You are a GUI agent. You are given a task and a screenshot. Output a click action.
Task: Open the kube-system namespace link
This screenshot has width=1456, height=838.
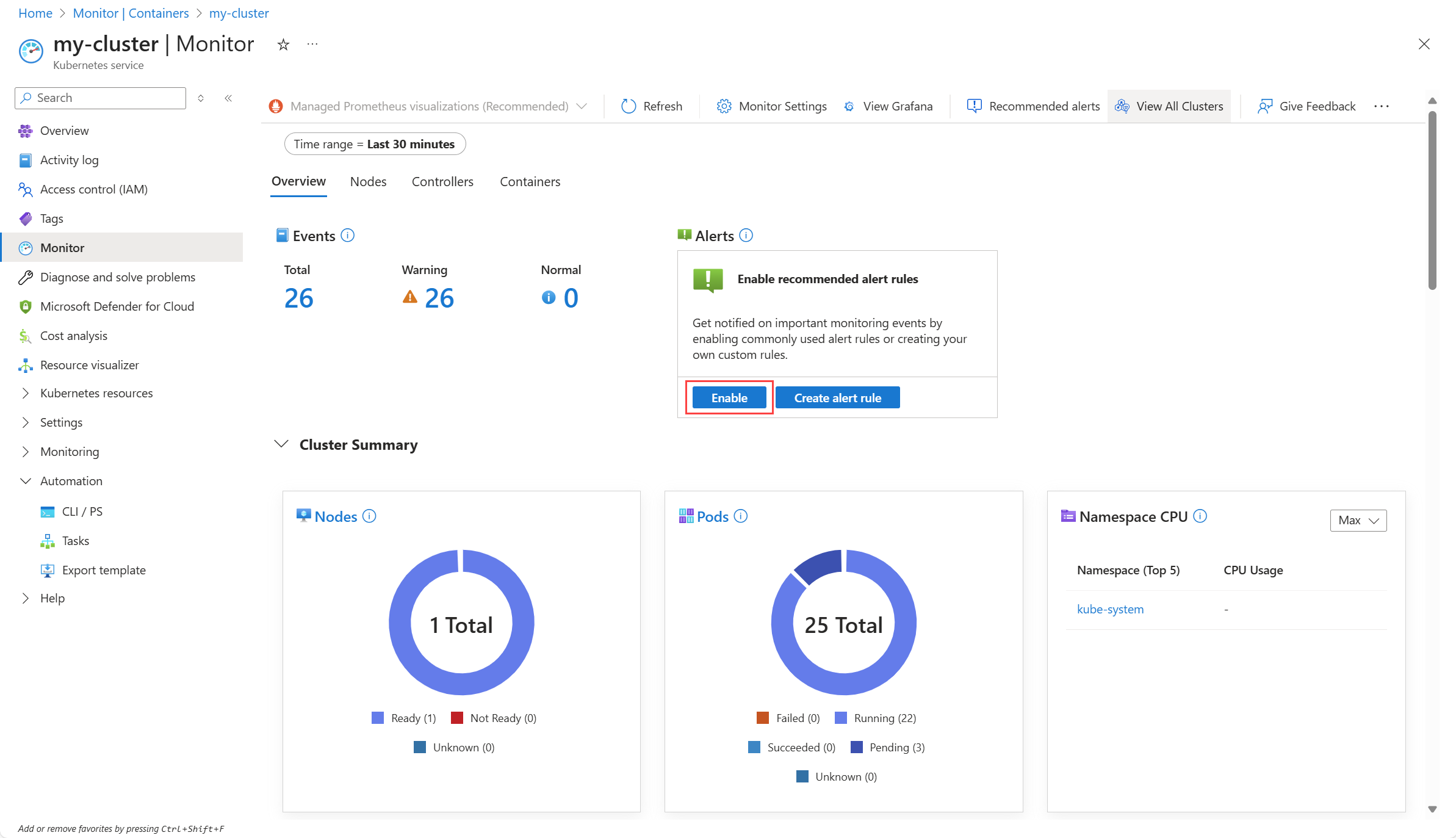(x=1110, y=609)
